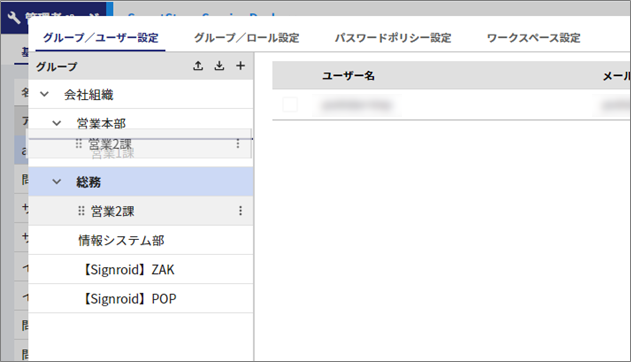
Task: Open the パスワードポリシー設定 tab
Action: coord(393,38)
